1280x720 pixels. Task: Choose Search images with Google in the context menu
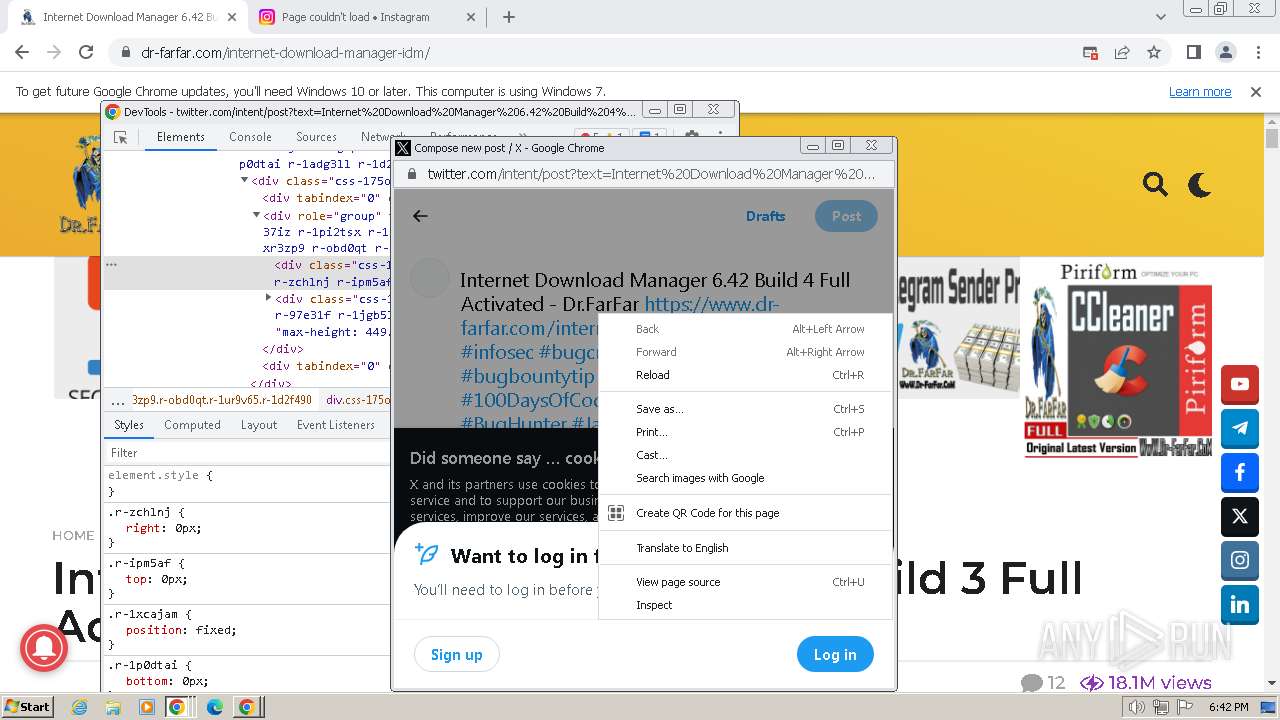coord(745,478)
